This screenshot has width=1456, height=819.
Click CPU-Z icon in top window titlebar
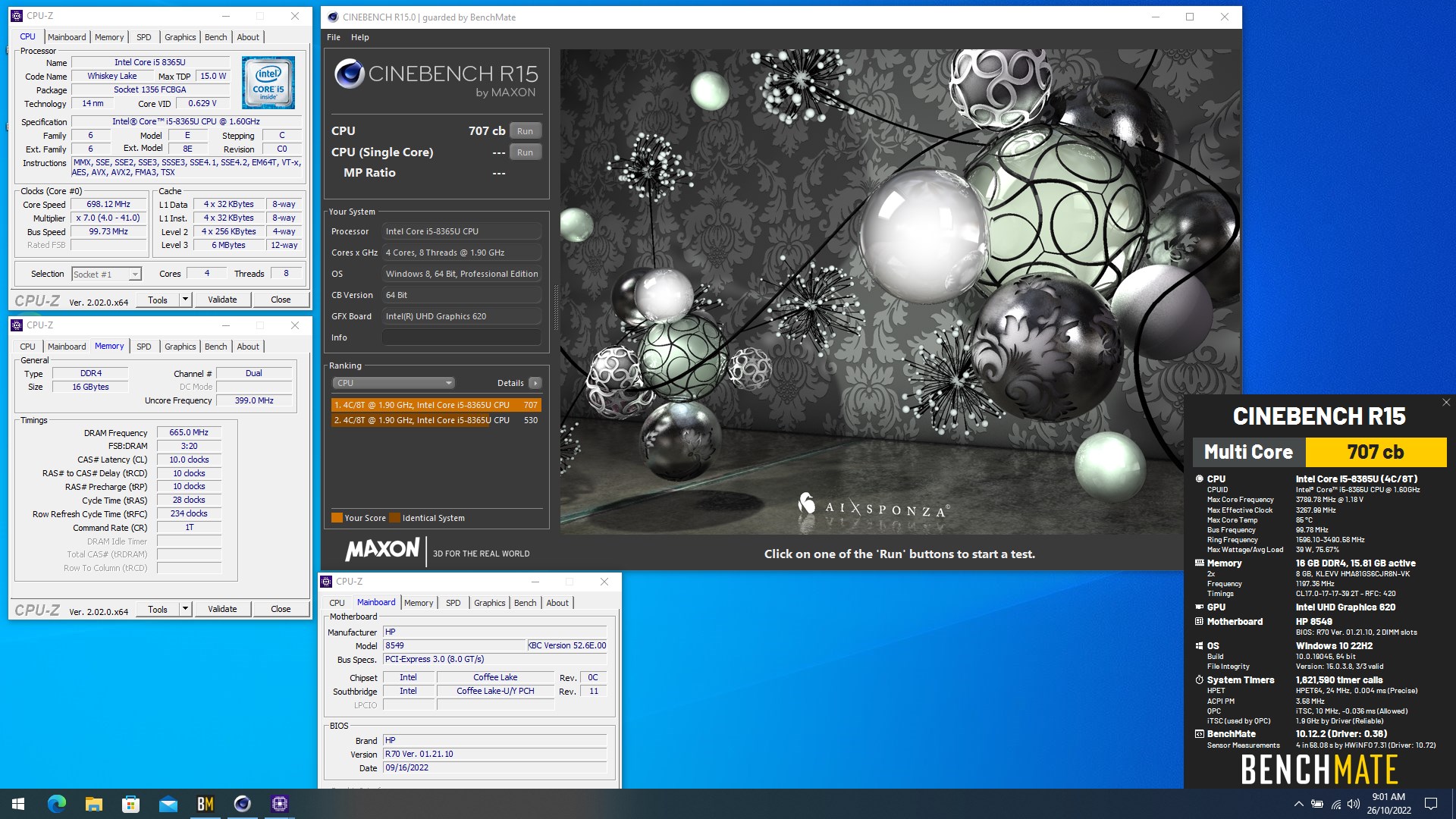tap(17, 16)
